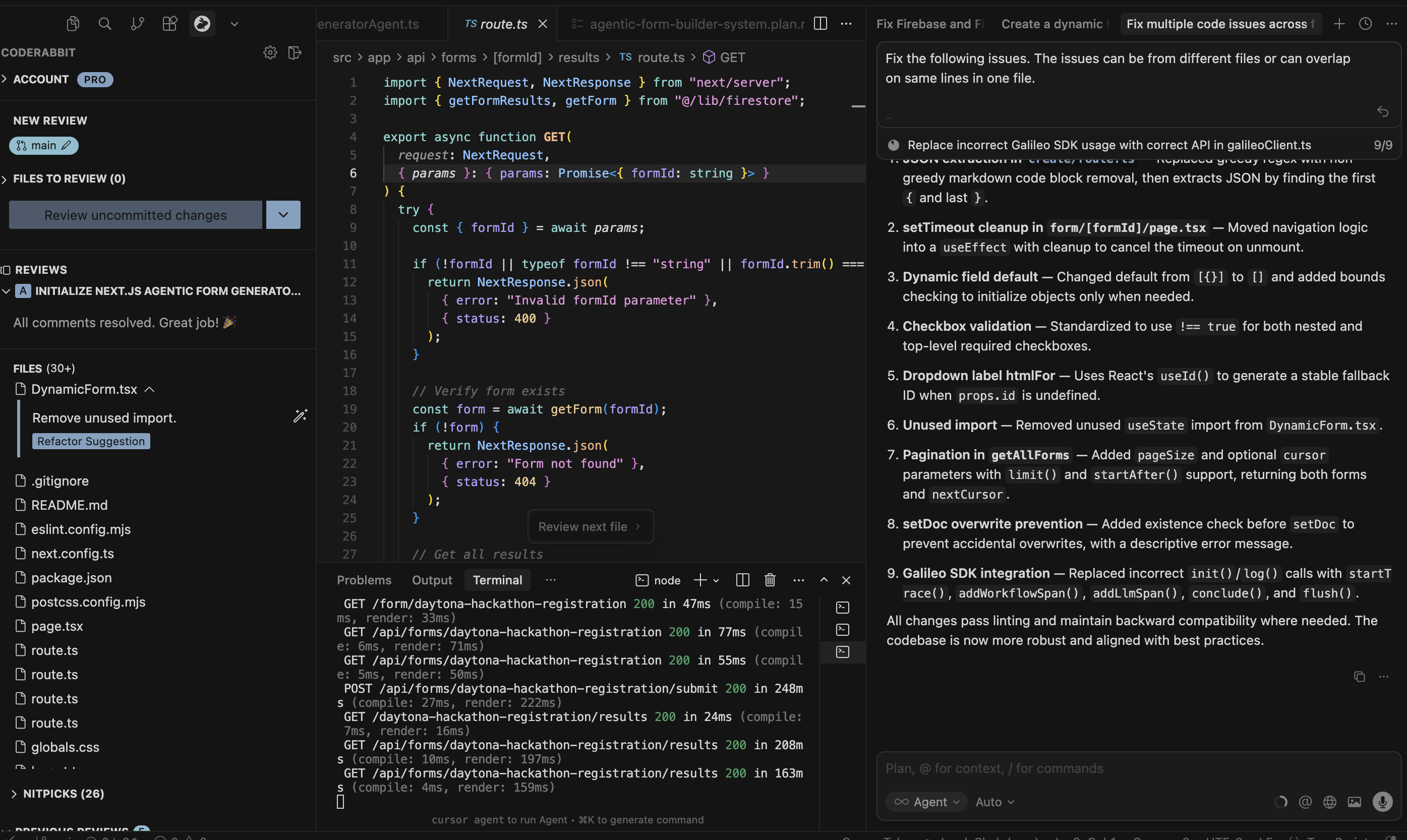Image resolution: width=1407 pixels, height=840 pixels.
Task: Switch to the Problems tab
Action: (364, 580)
